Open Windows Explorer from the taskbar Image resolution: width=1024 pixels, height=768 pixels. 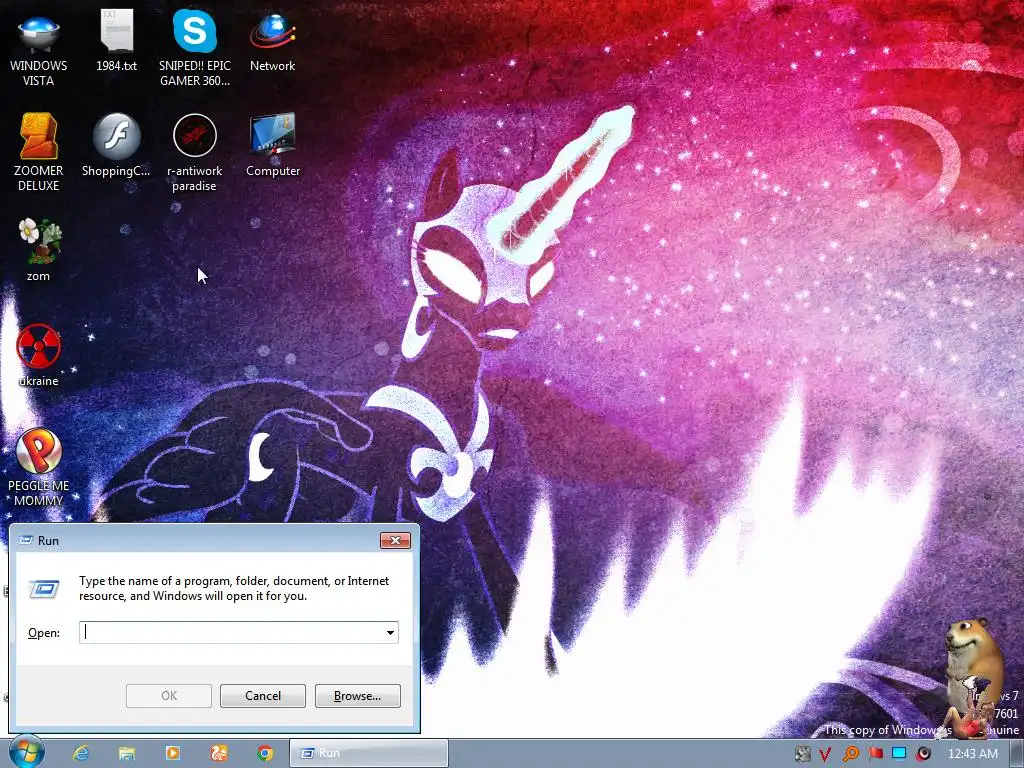click(x=127, y=753)
